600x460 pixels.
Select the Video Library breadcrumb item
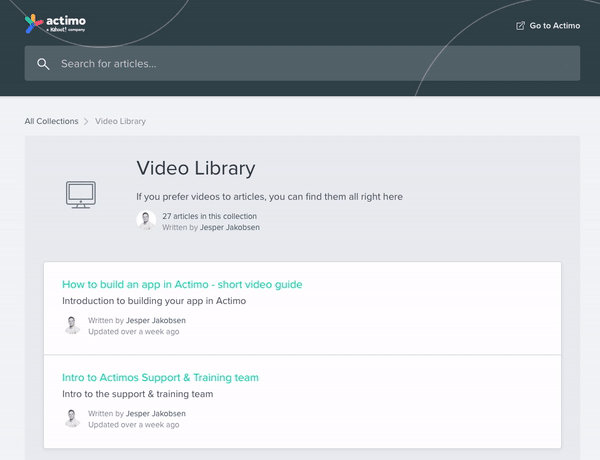pos(120,121)
